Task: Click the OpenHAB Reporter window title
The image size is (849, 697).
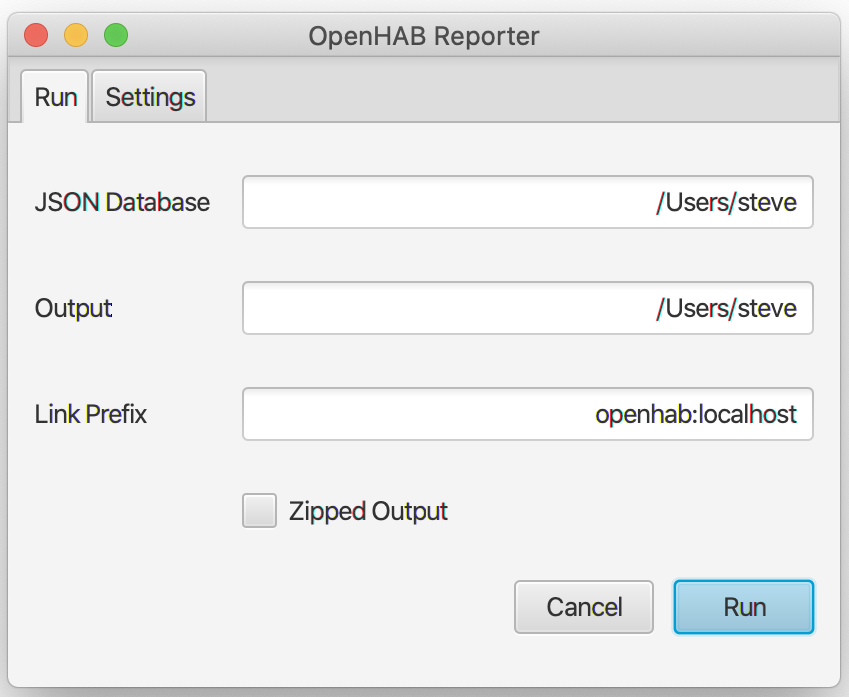Action: [x=424, y=37]
